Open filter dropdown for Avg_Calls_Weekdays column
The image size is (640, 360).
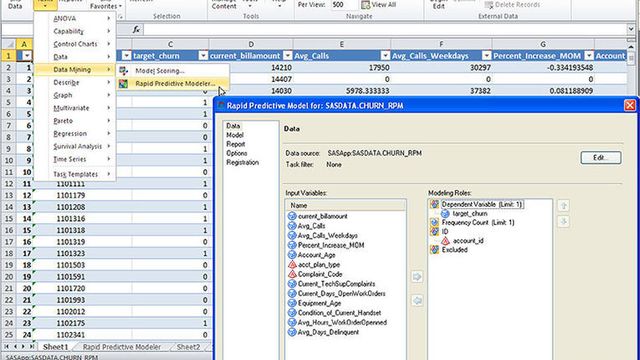coord(487,56)
